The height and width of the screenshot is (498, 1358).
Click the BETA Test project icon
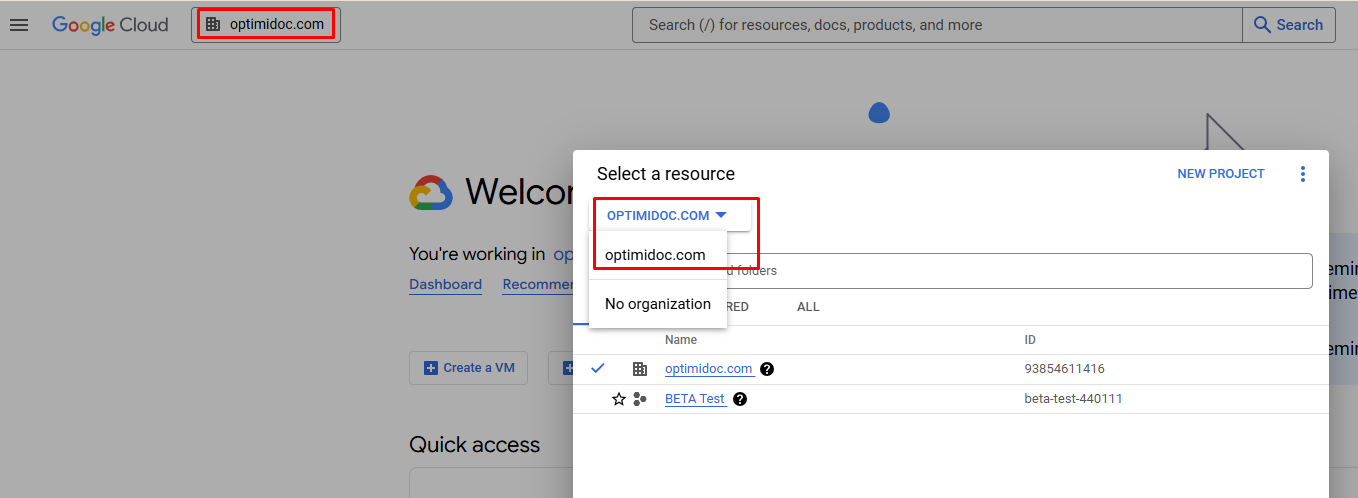coord(640,399)
